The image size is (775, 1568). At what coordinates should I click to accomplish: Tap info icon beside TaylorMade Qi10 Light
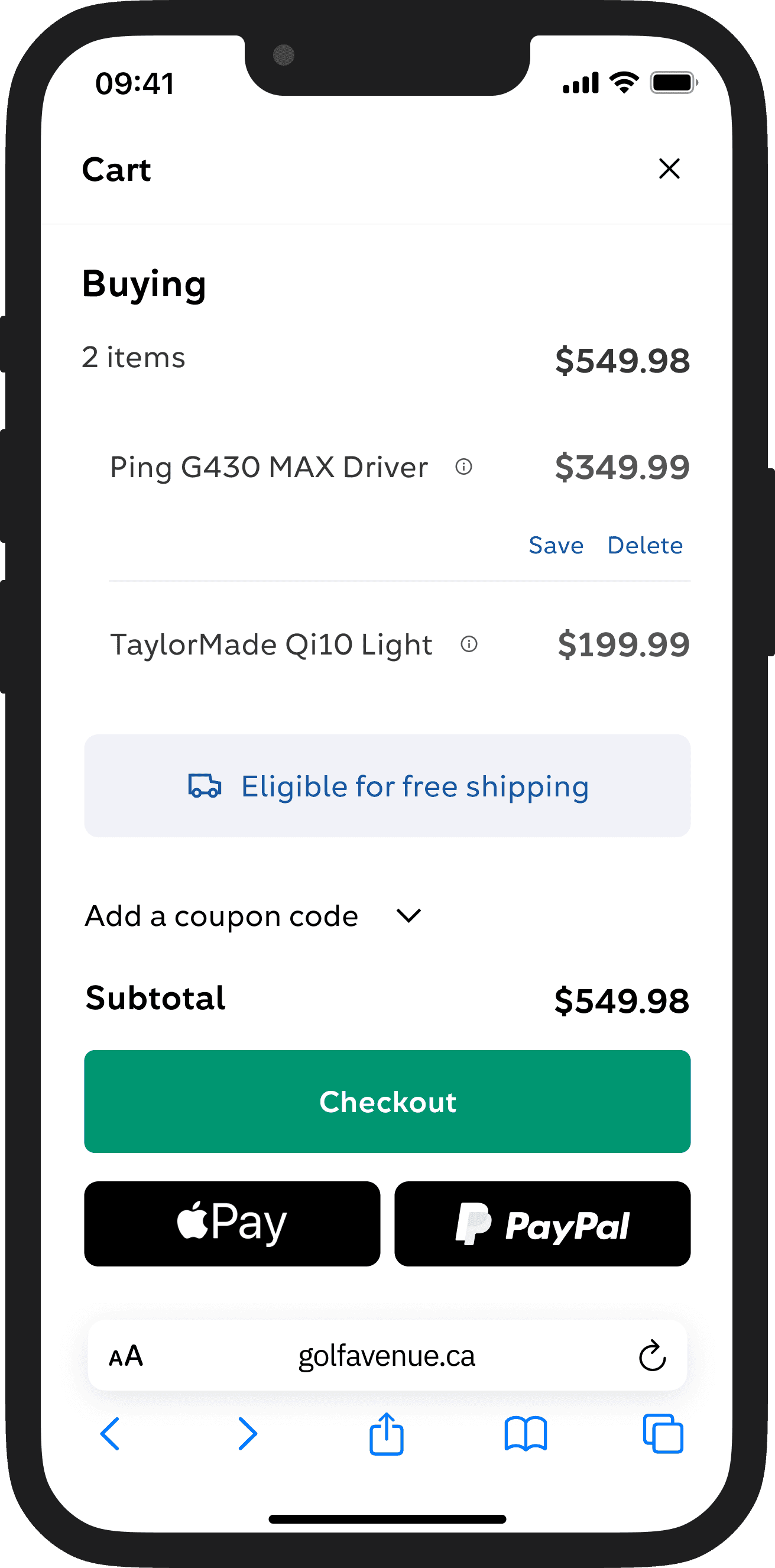[469, 644]
